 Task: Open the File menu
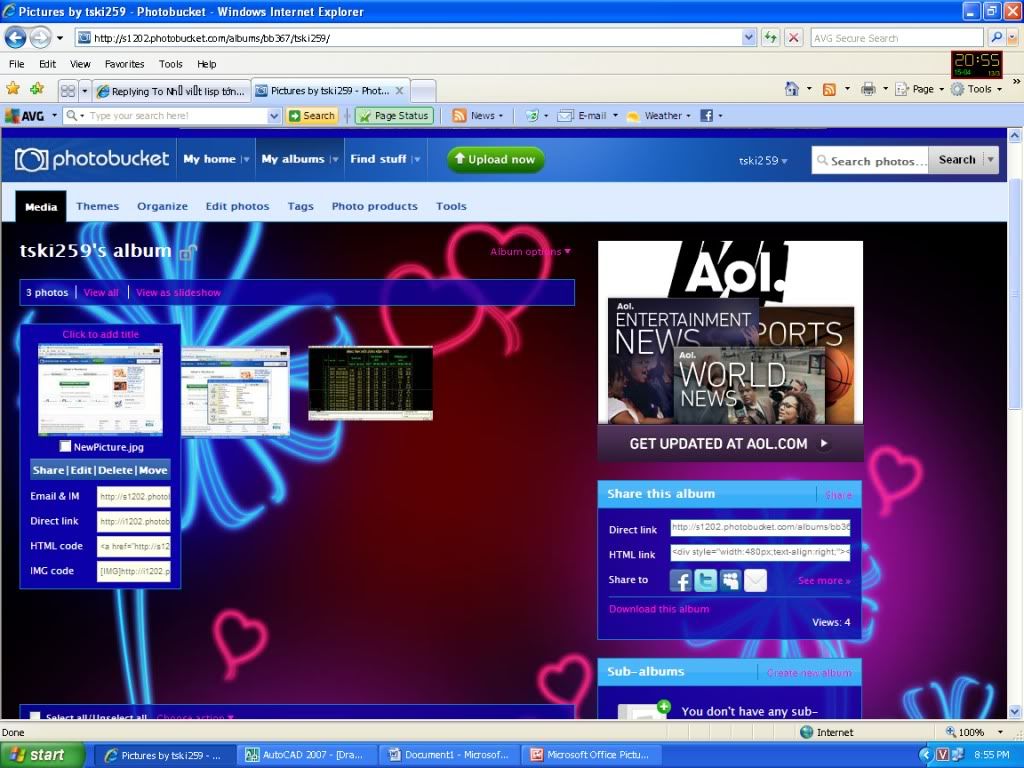(x=16, y=64)
